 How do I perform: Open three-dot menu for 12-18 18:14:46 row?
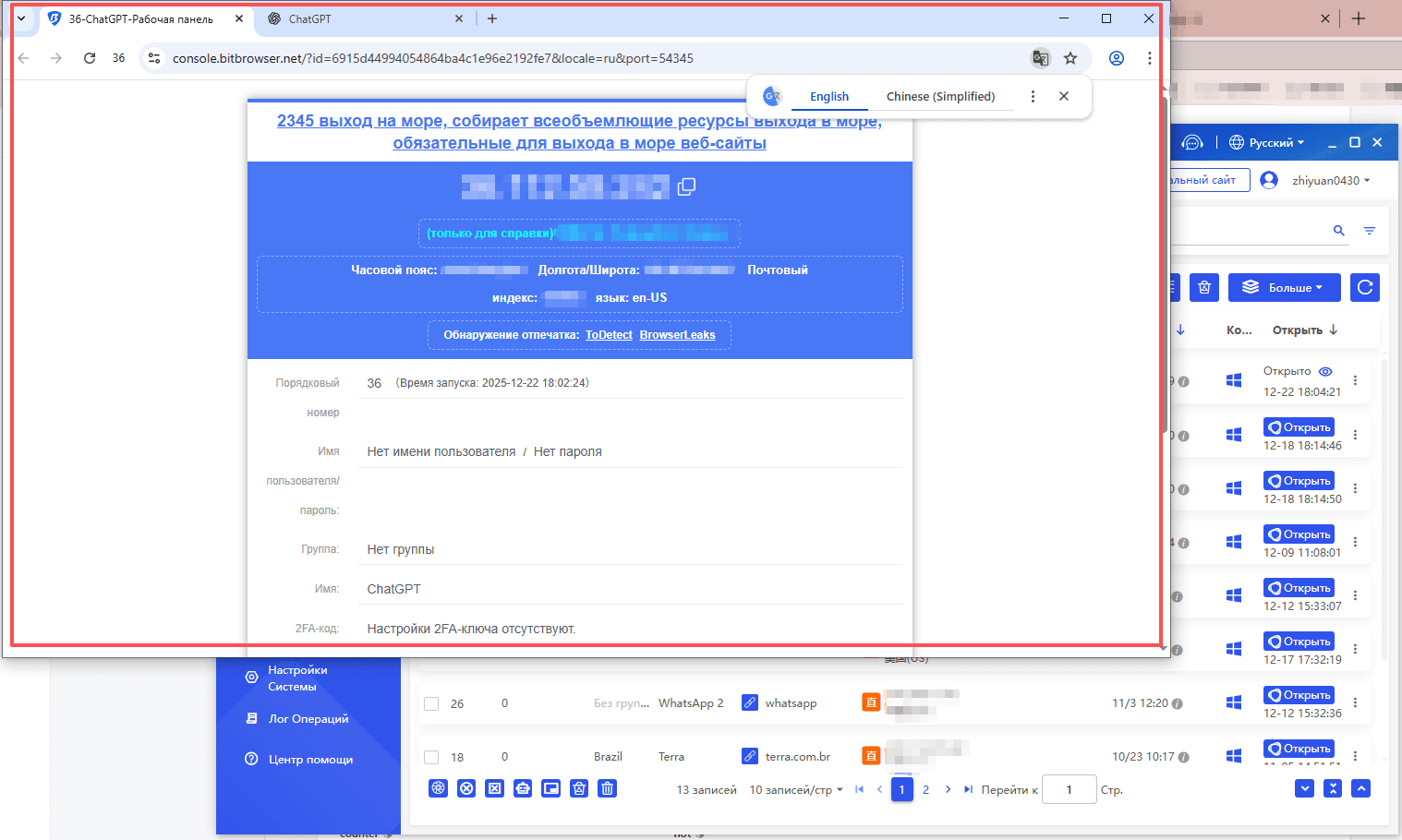click(x=1355, y=435)
